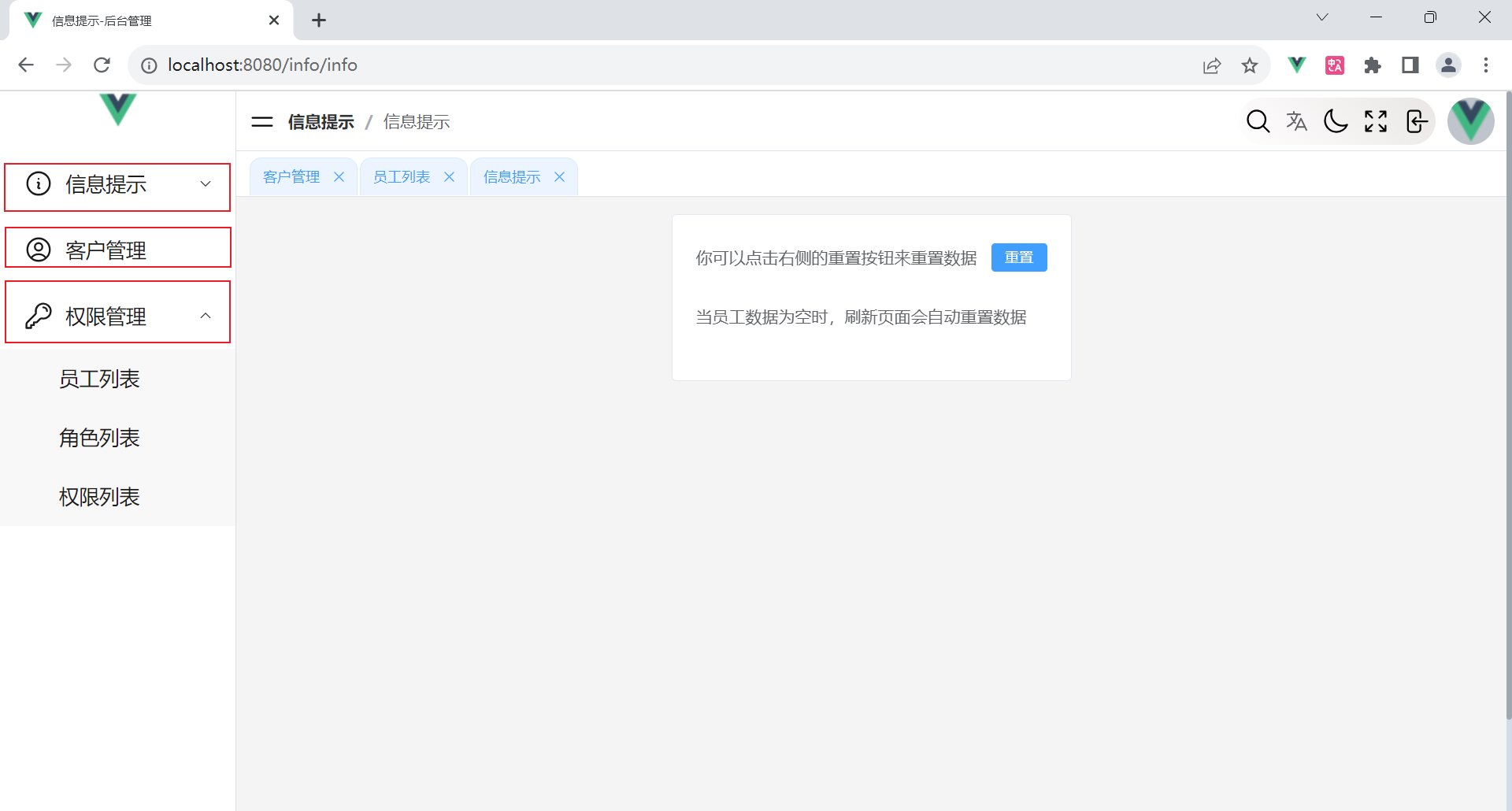Open the tab search dropdown arrow

coord(1322,17)
